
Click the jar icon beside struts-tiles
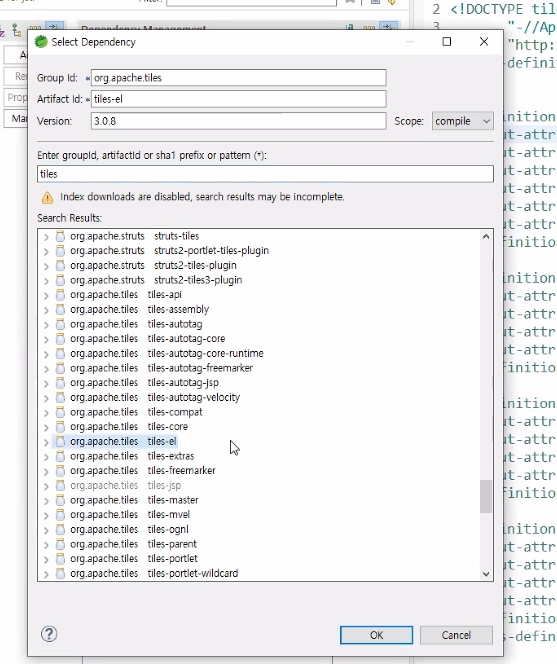tap(61, 236)
